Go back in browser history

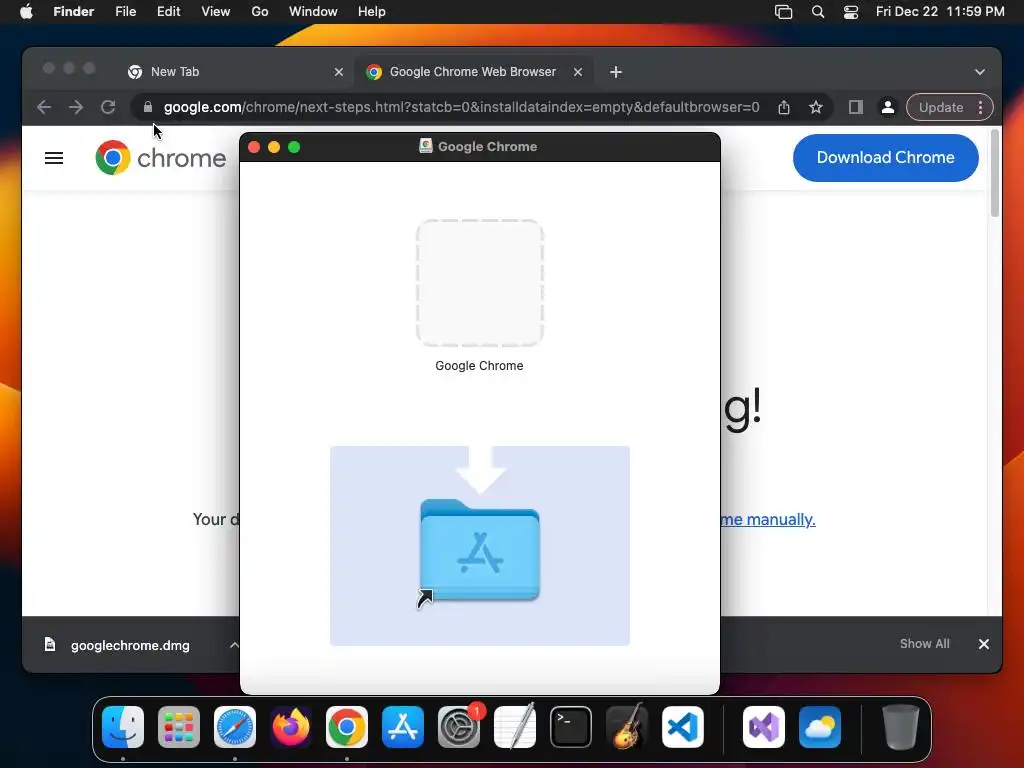pyautogui.click(x=44, y=107)
